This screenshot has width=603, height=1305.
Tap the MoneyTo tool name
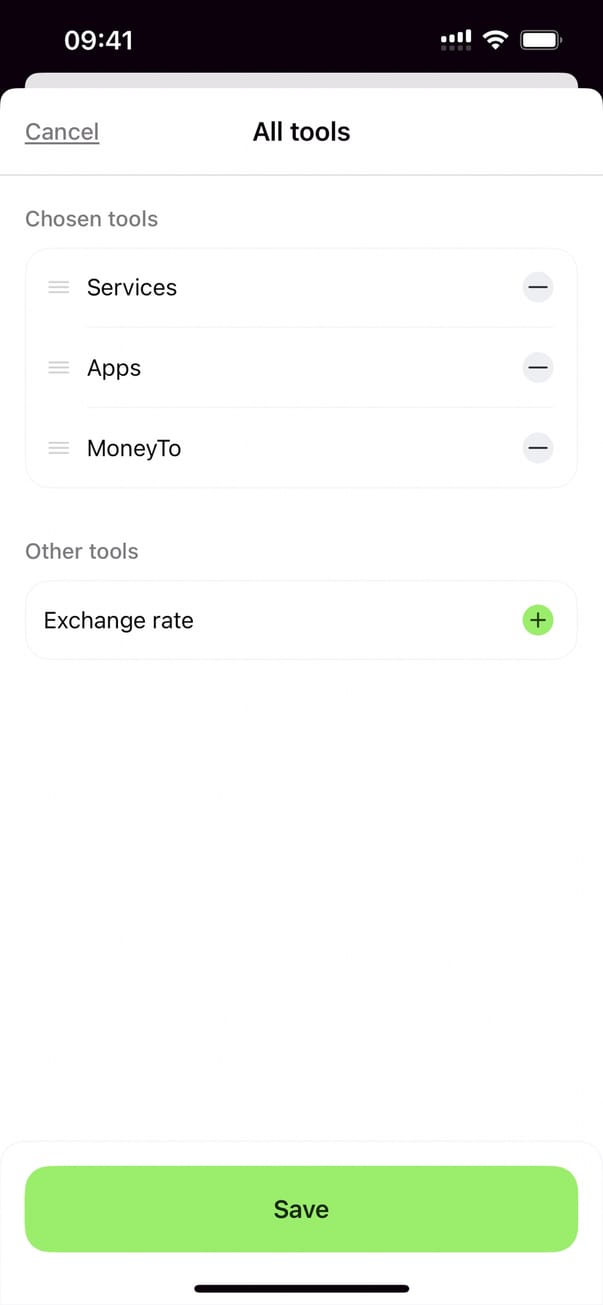[x=134, y=448]
